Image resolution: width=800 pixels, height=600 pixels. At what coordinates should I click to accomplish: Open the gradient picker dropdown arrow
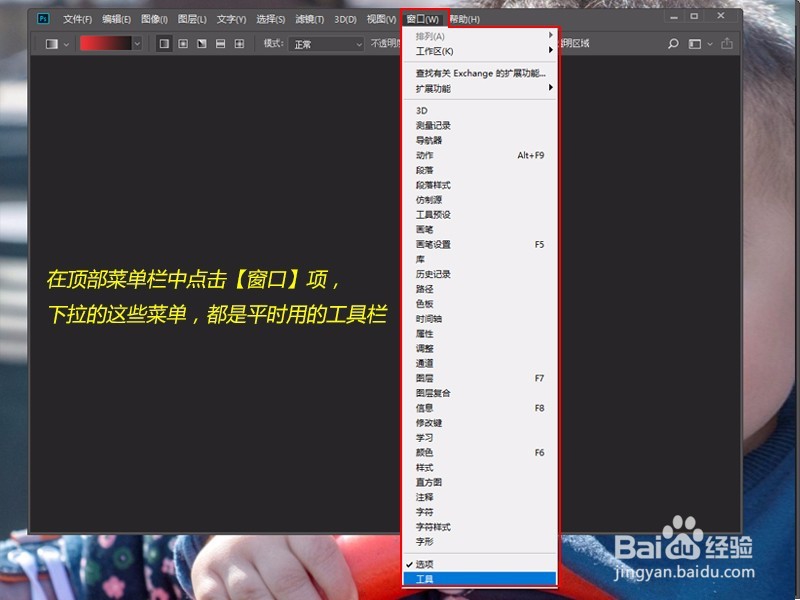pos(137,44)
